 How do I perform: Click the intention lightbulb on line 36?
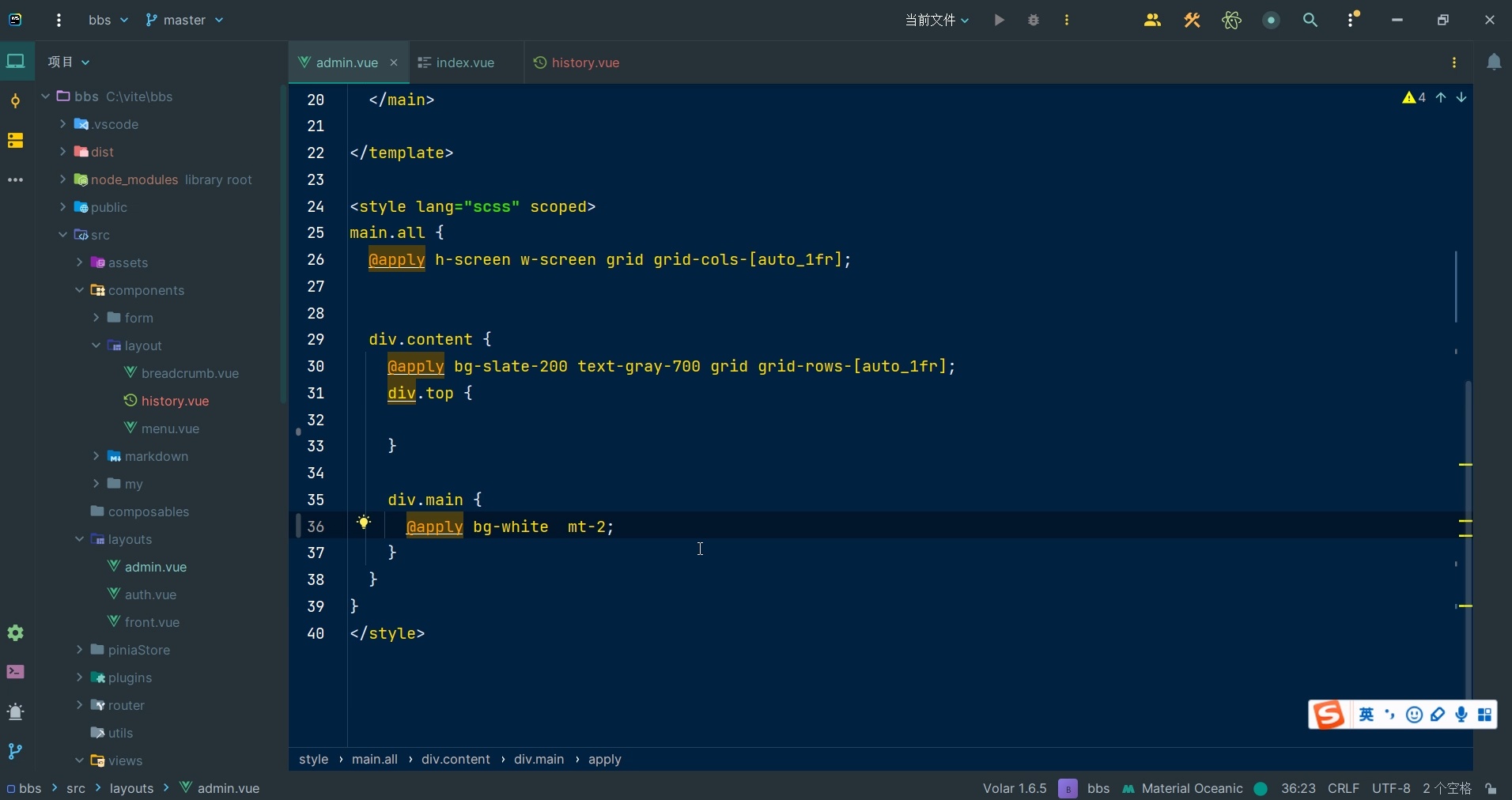pyautogui.click(x=364, y=523)
